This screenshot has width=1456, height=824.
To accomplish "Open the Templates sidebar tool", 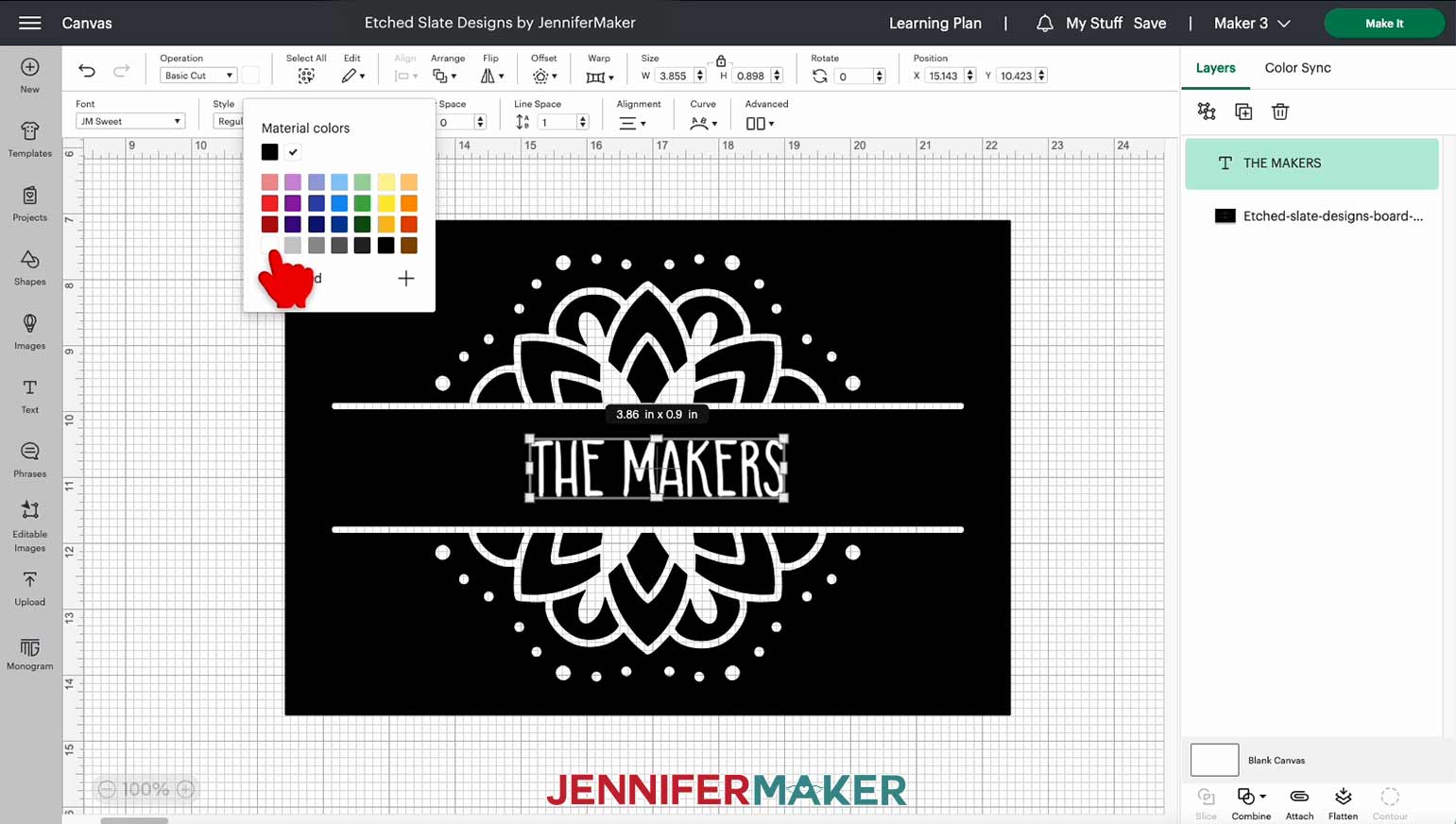I will [x=29, y=139].
